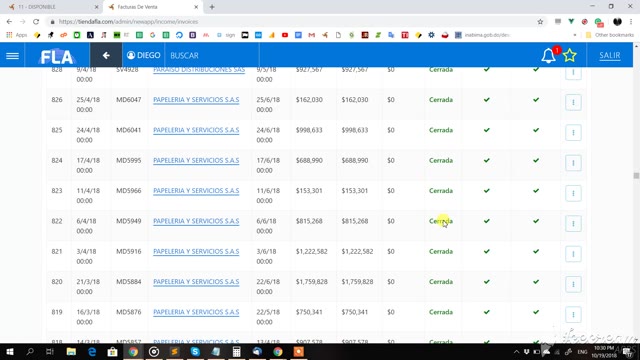The image size is (640, 360).
Task: Open File Explorer from taskbar
Action: [x=71, y=351]
